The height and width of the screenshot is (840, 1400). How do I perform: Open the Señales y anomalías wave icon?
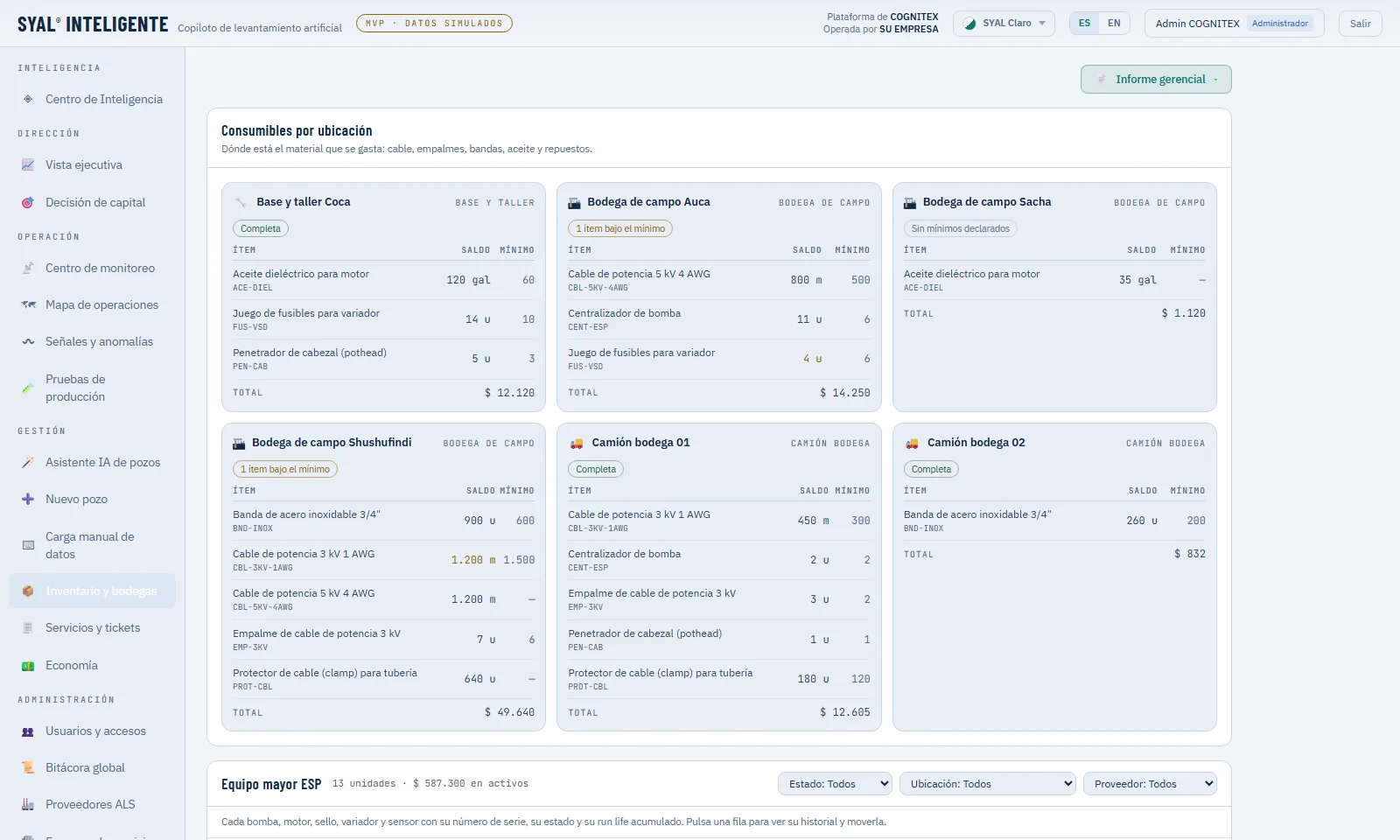point(28,341)
